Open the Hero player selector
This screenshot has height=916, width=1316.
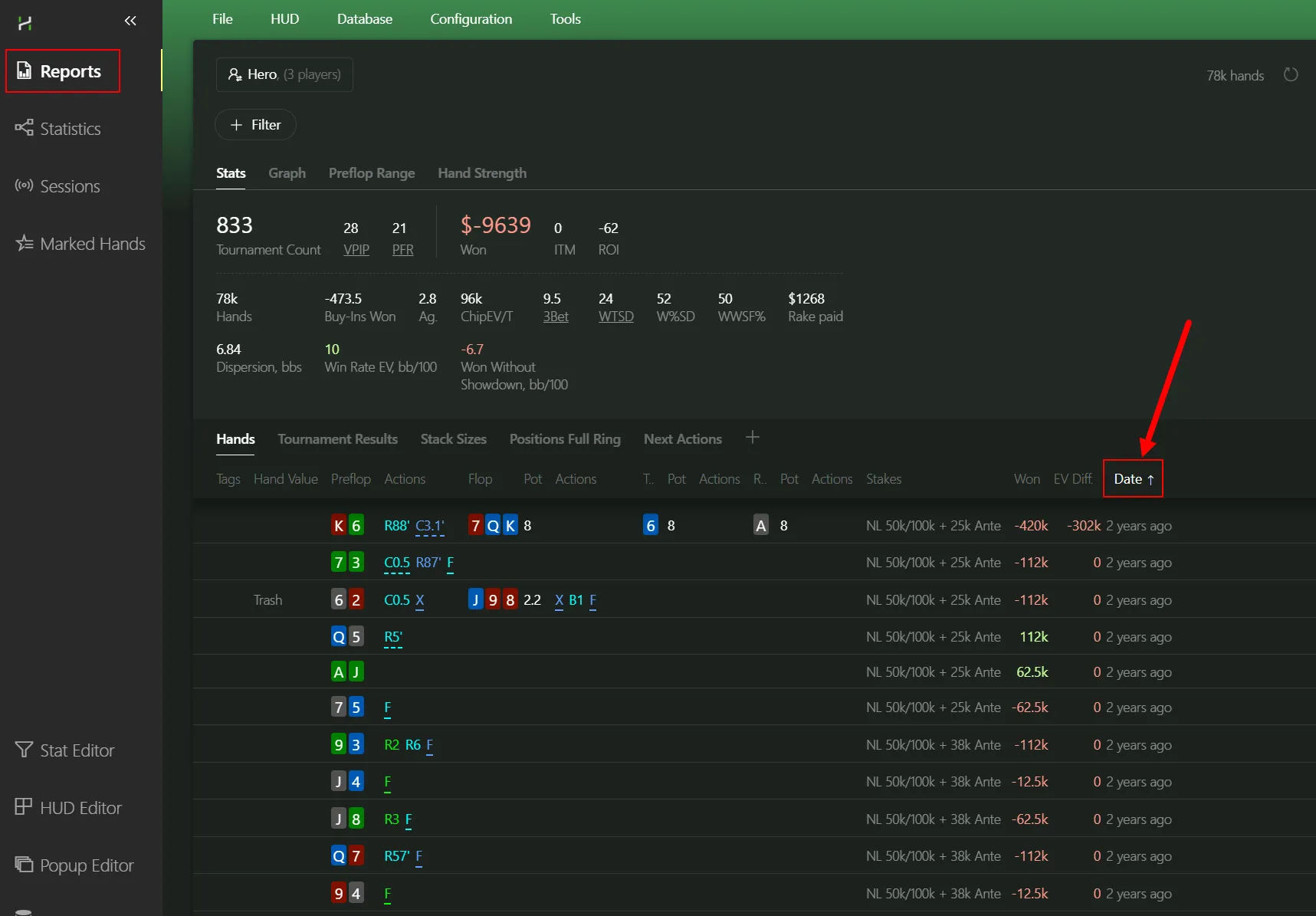coord(284,74)
